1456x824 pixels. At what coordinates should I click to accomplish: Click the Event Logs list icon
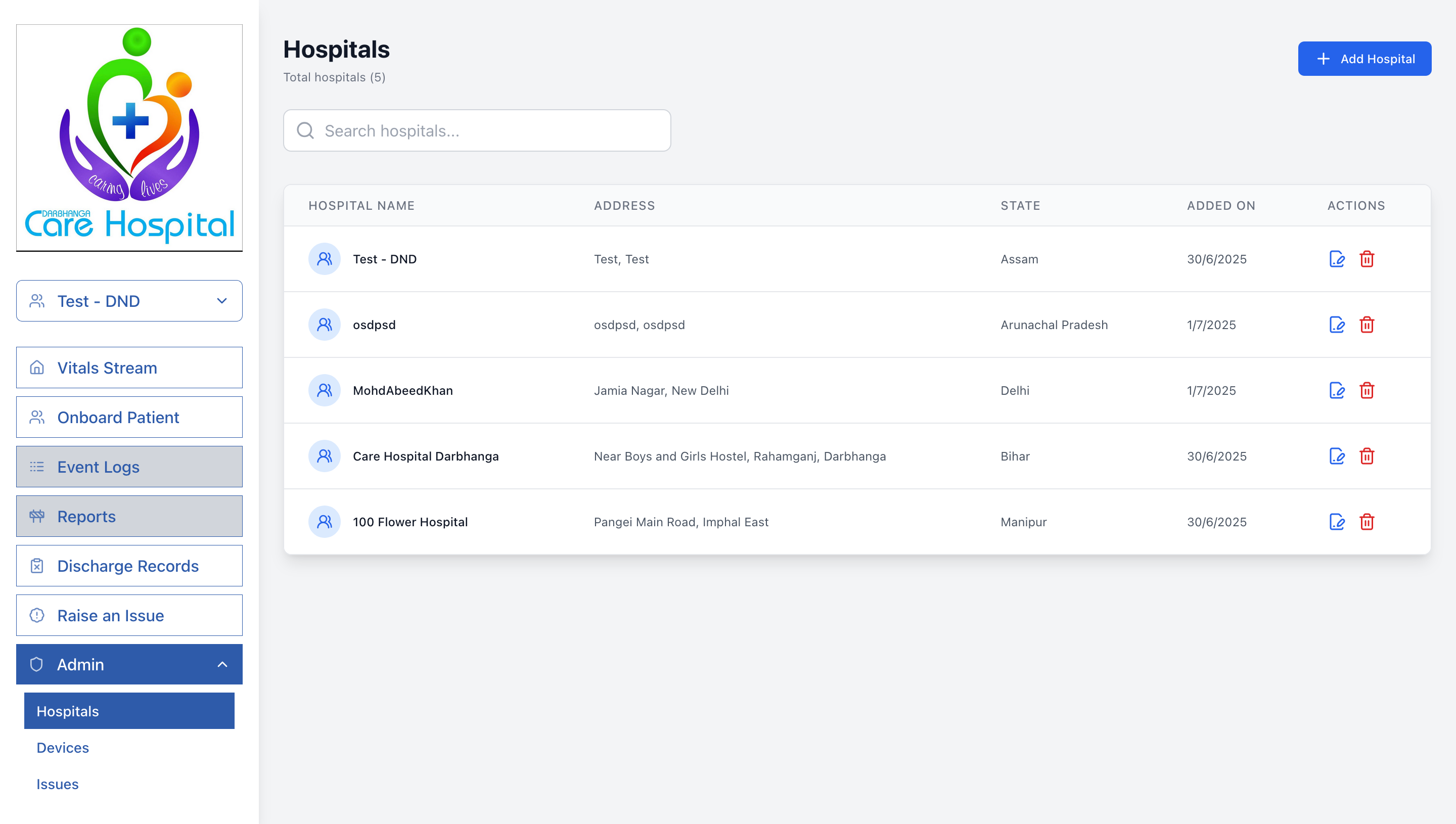click(x=37, y=466)
